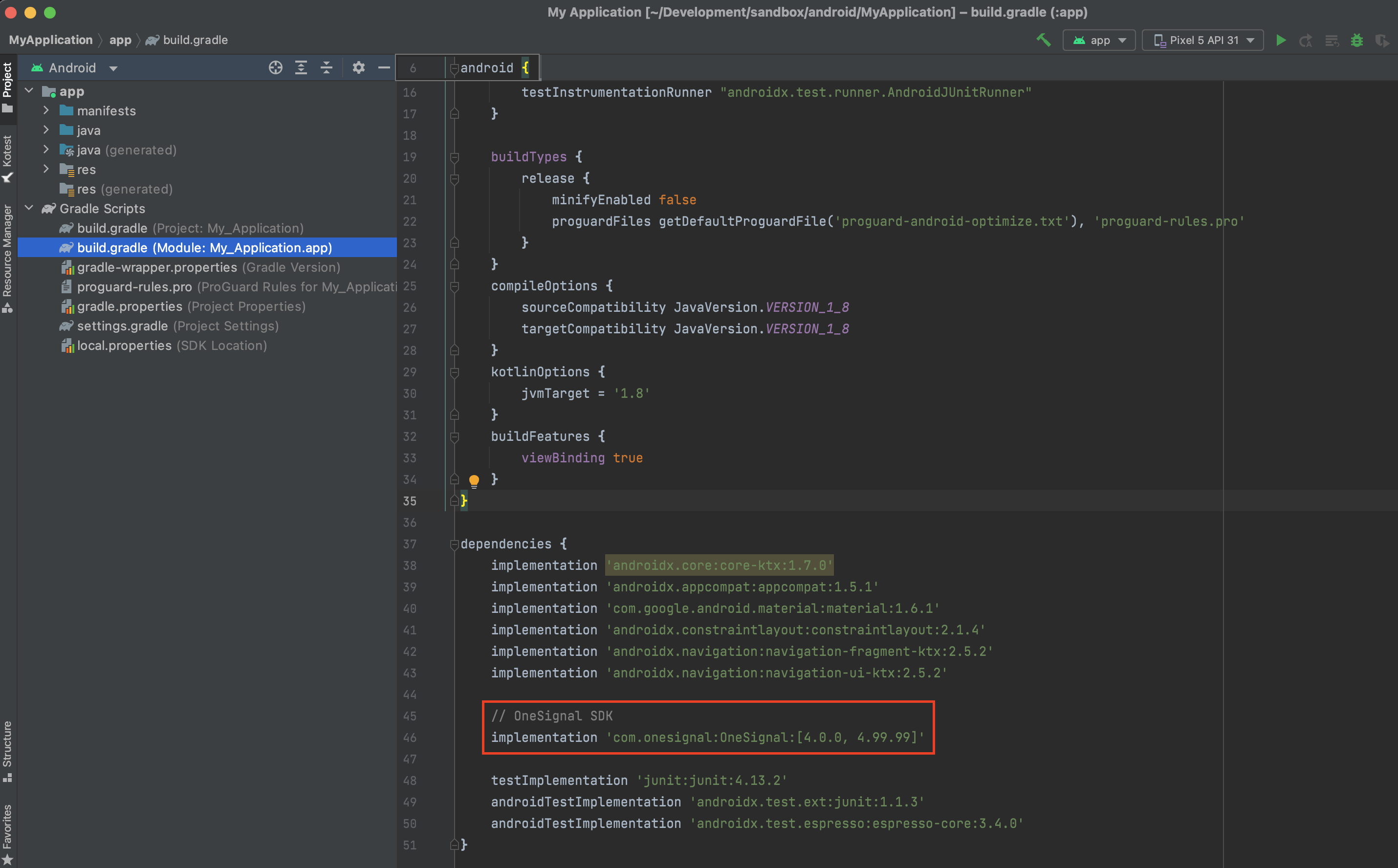
Task: Click the yellow lightbulb intention icon
Action: coord(474,480)
